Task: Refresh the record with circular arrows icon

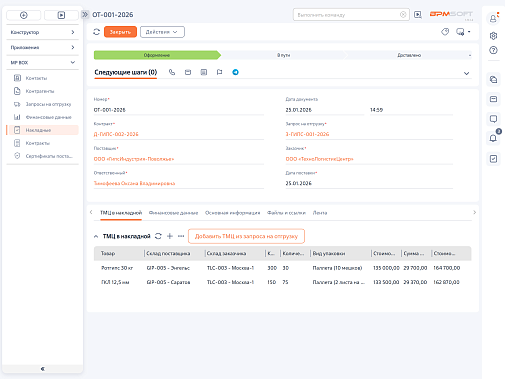Action: 97,32
